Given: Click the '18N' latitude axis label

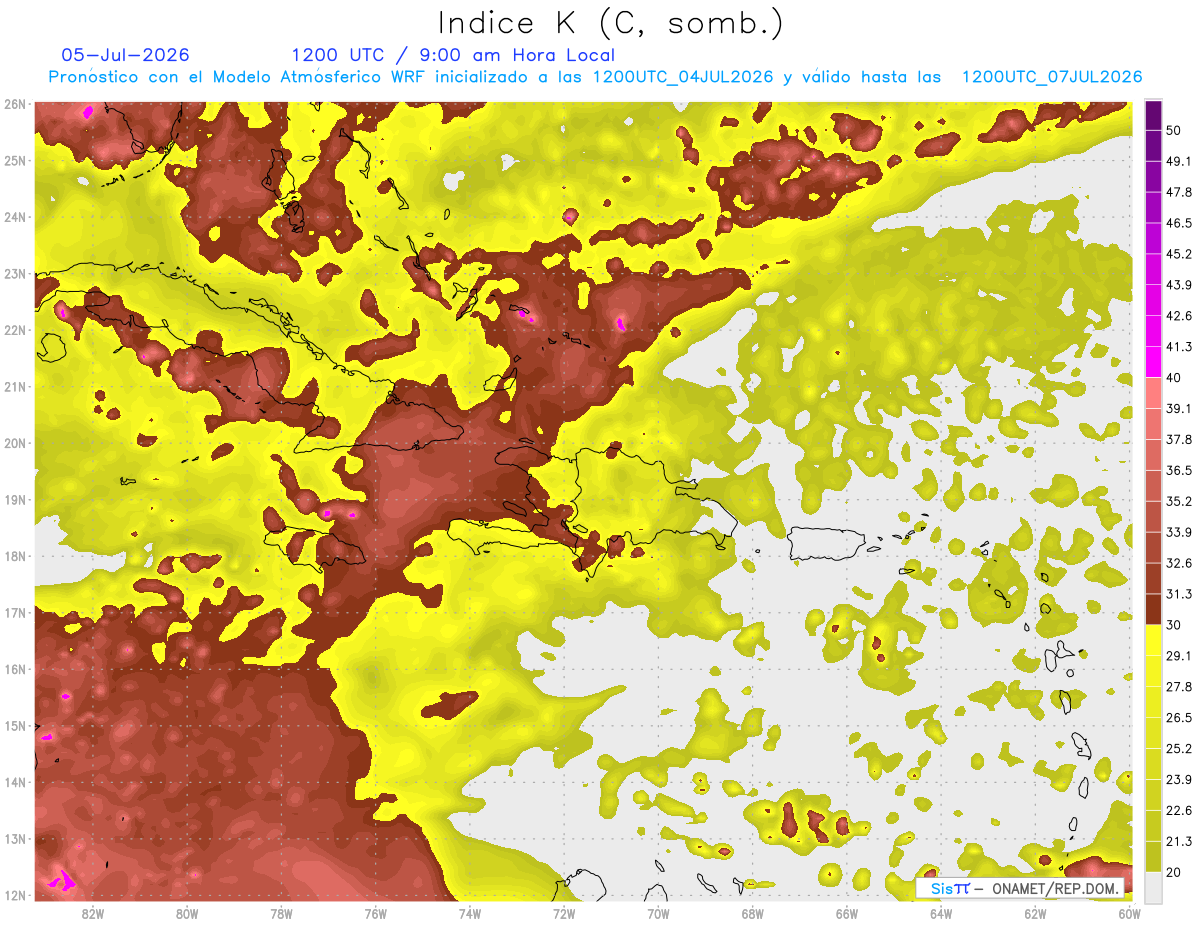Looking at the screenshot, I should point(15,556).
